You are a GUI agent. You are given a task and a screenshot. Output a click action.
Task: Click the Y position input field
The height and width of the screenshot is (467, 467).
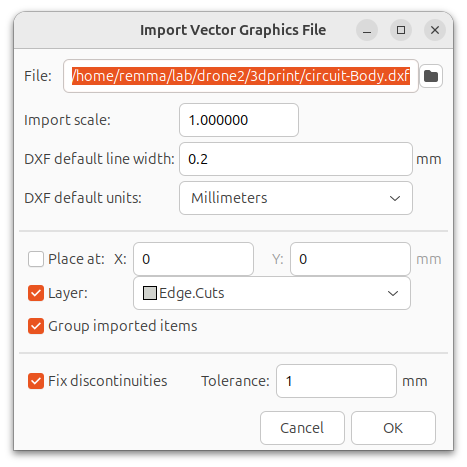pyautogui.click(x=350, y=259)
